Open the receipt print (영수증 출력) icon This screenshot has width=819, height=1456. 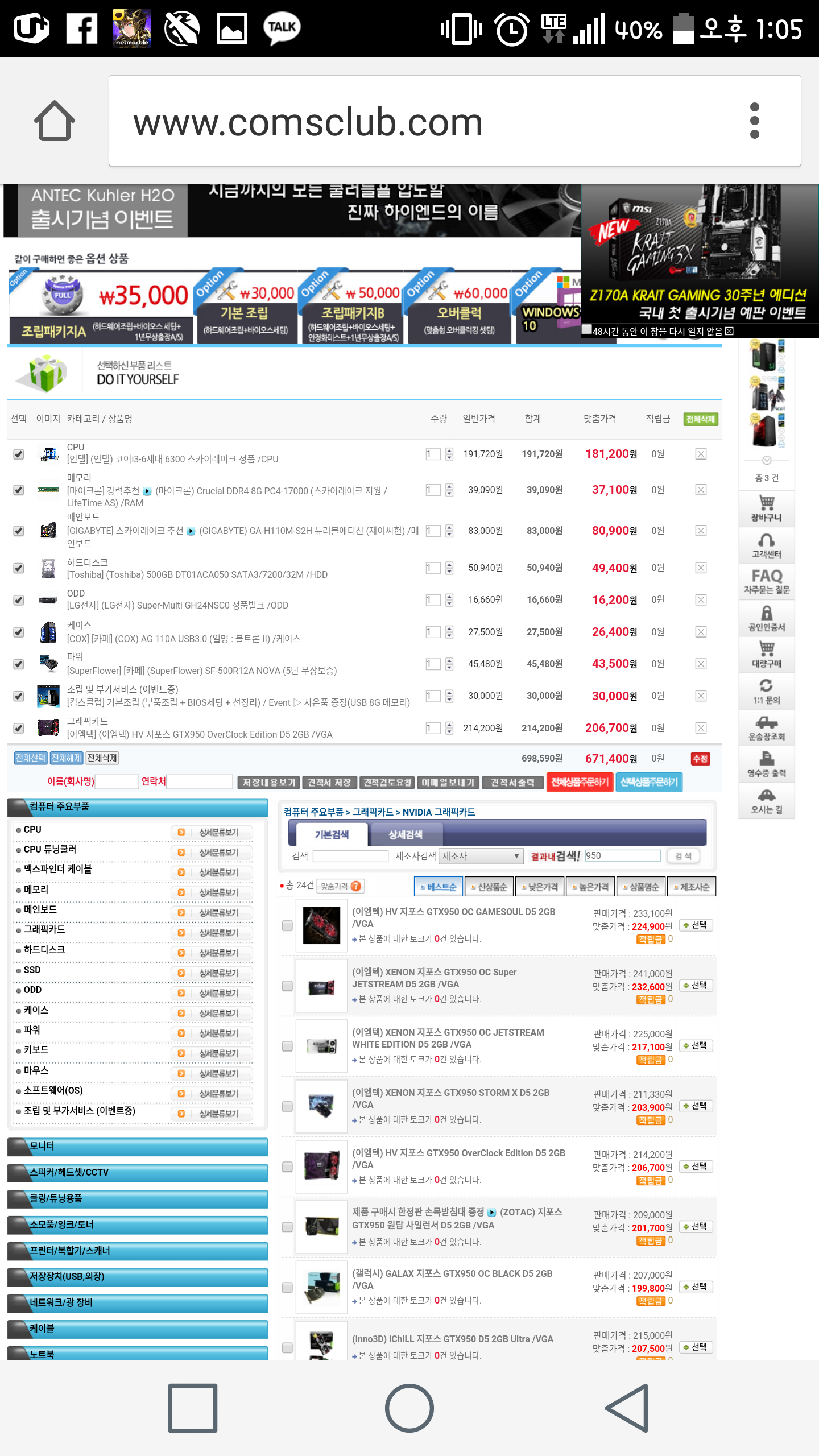pos(767,764)
